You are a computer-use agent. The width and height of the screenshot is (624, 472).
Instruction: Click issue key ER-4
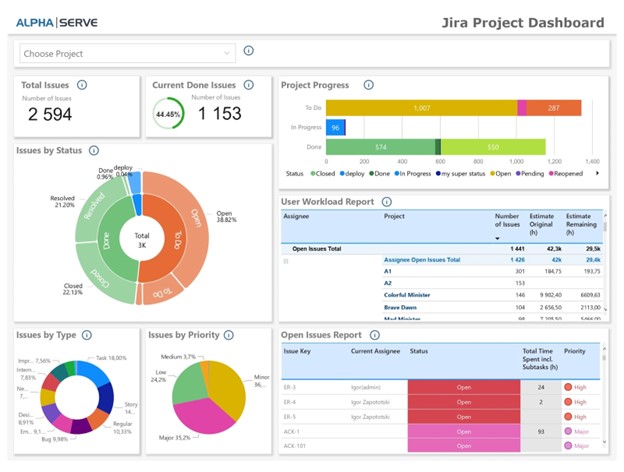point(289,402)
